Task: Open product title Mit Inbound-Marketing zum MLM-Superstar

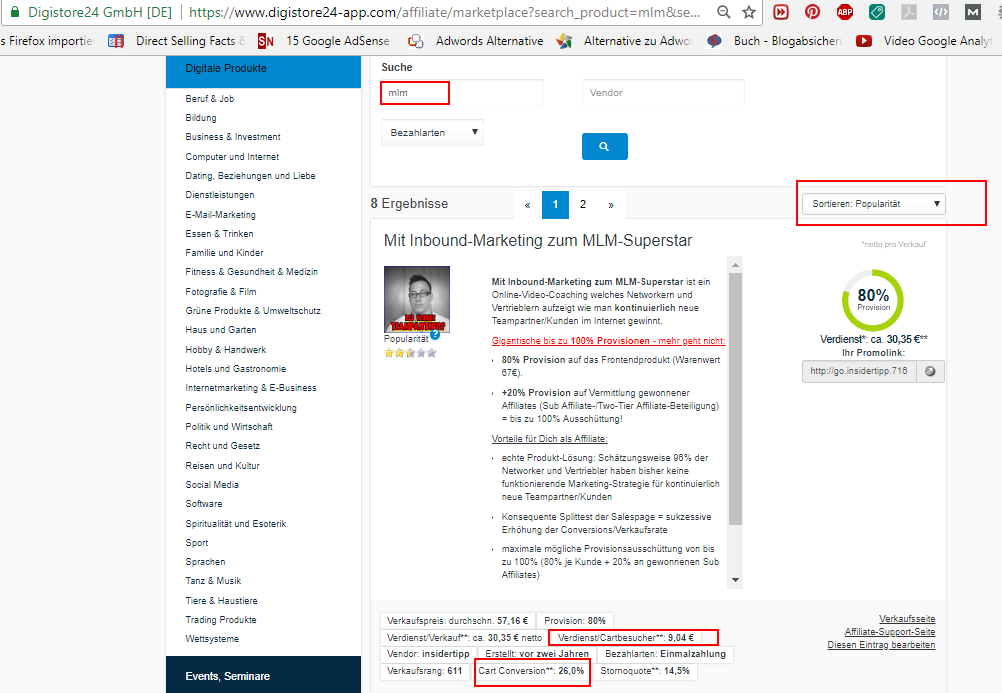Action: click(x=538, y=241)
